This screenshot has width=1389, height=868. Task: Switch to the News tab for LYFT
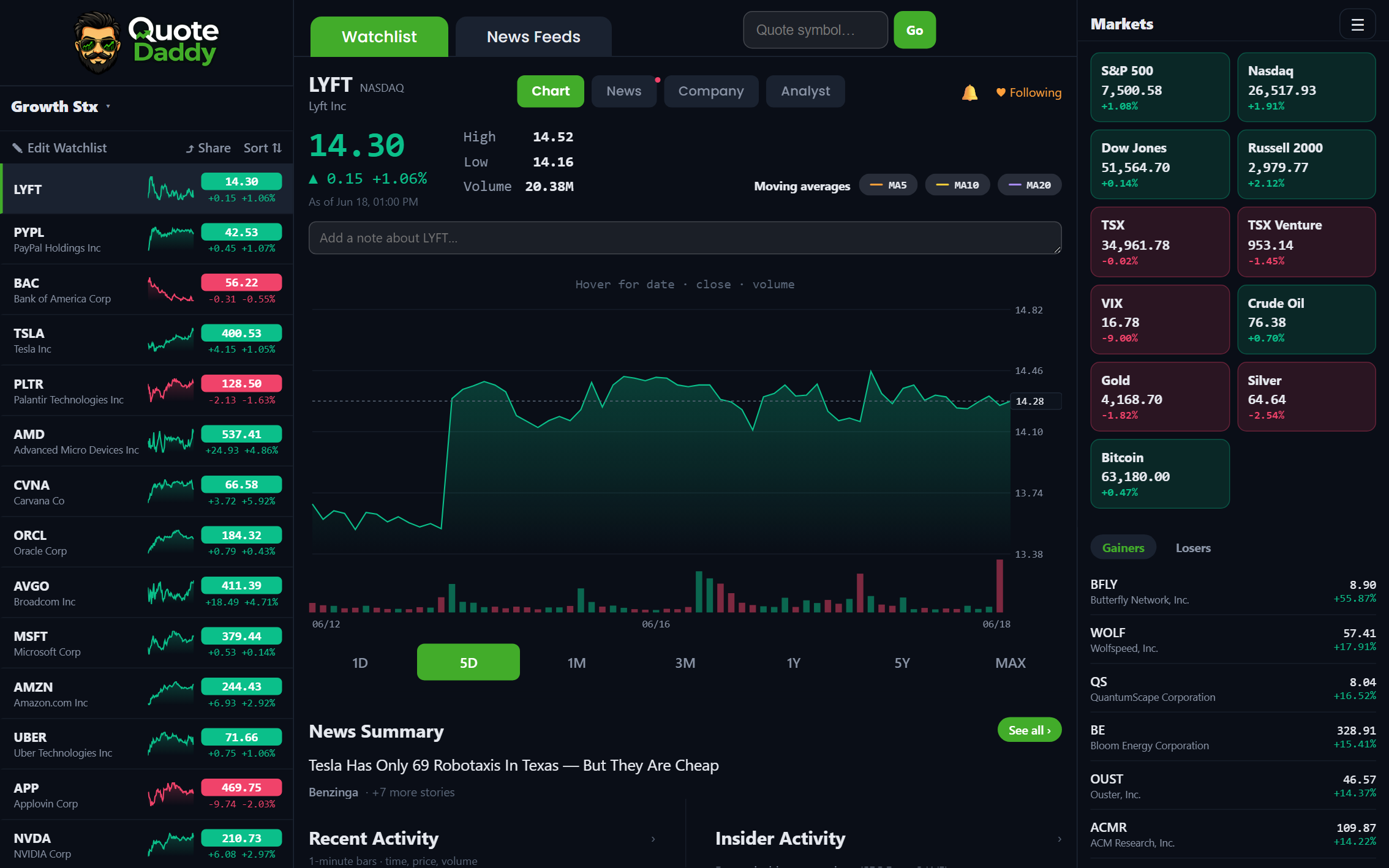(x=624, y=91)
